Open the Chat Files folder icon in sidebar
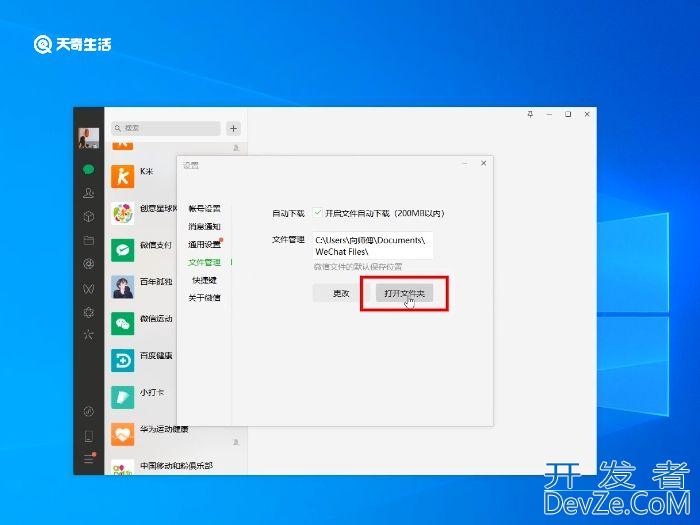Viewport: 700px width, 525px height. (x=88, y=240)
